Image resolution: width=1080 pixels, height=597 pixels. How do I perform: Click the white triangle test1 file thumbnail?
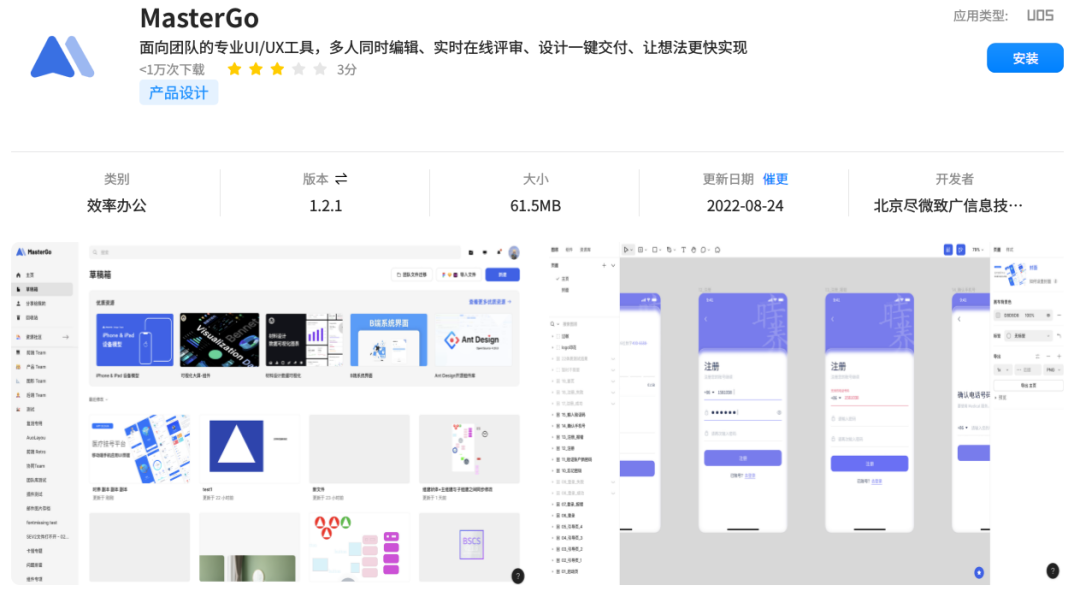[x=249, y=448]
